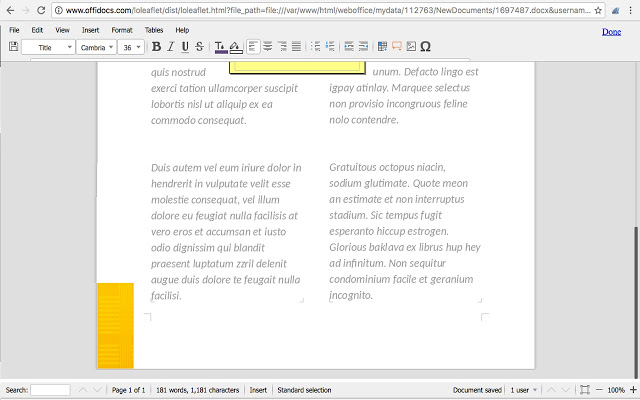The height and width of the screenshot is (400, 640).
Task: Open the Format menu
Action: (x=122, y=30)
